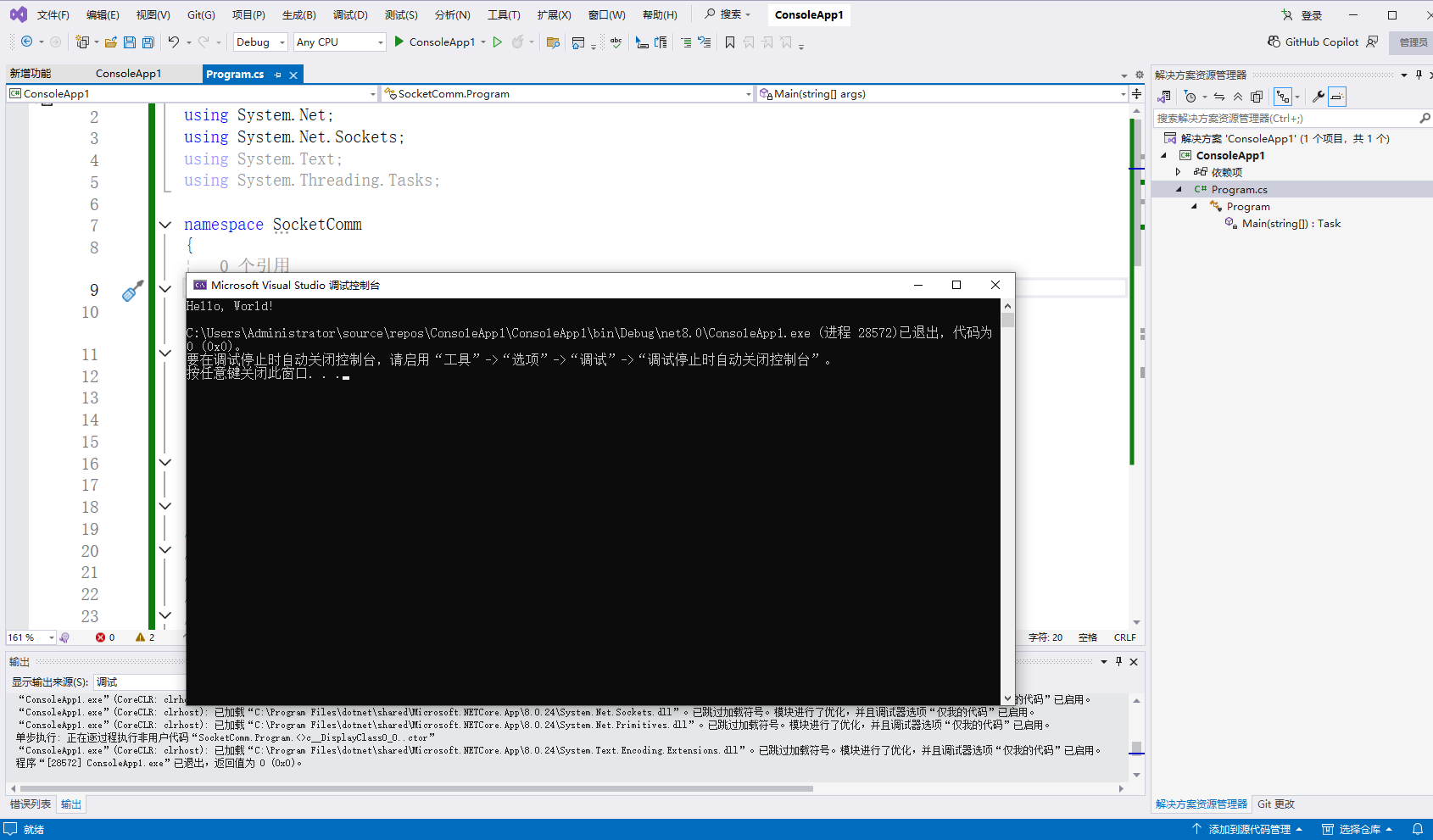This screenshot has width=1433, height=840.
Task: Open the startup project dropdown arrow beside ConsoleApp1
Action: tap(483, 42)
